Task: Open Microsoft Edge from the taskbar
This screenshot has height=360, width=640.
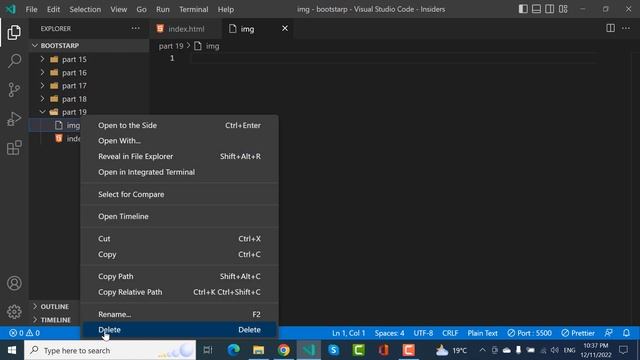Action: pos(233,350)
